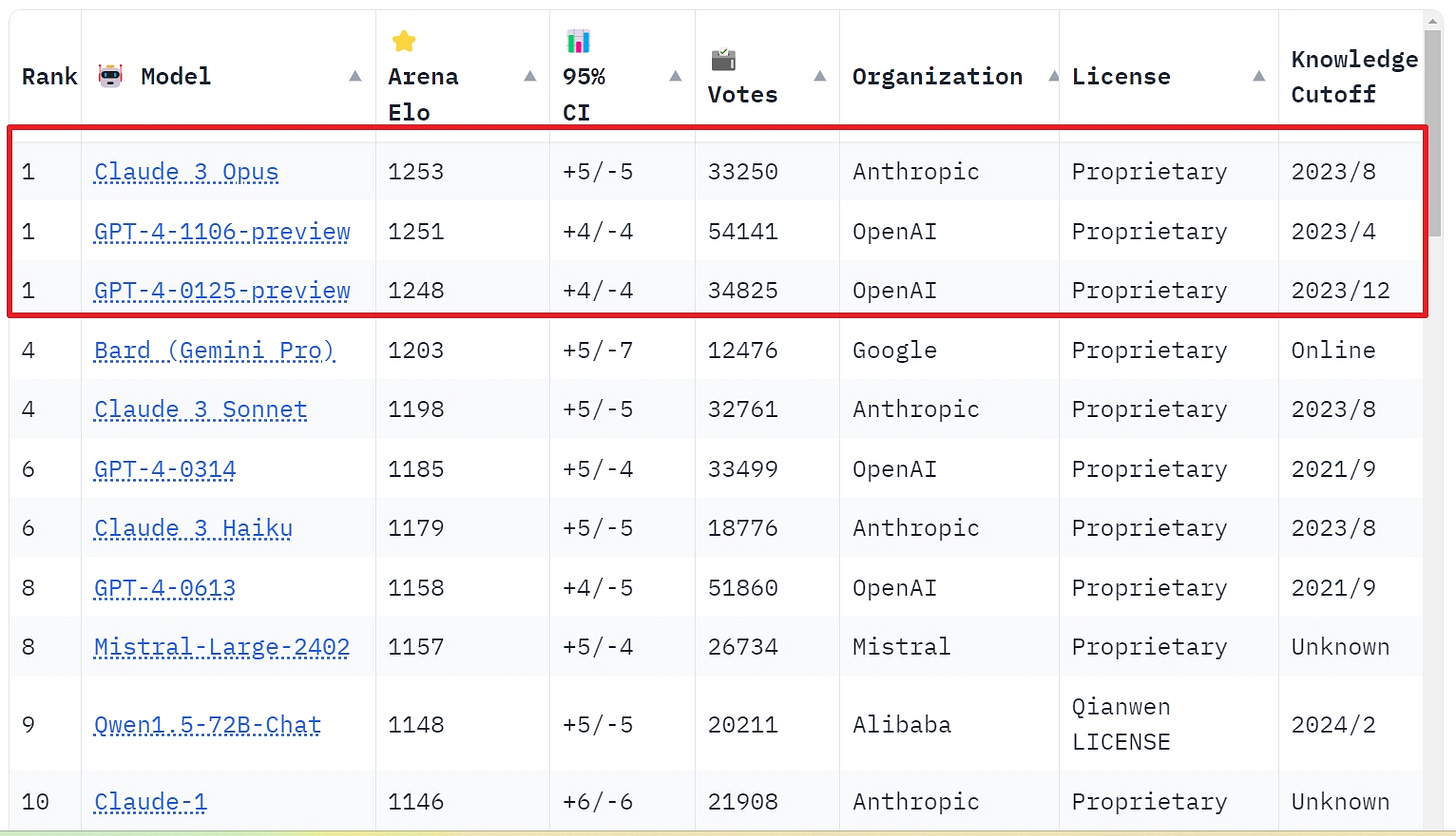Click the Knowledge Cutoff column header

(1354, 77)
